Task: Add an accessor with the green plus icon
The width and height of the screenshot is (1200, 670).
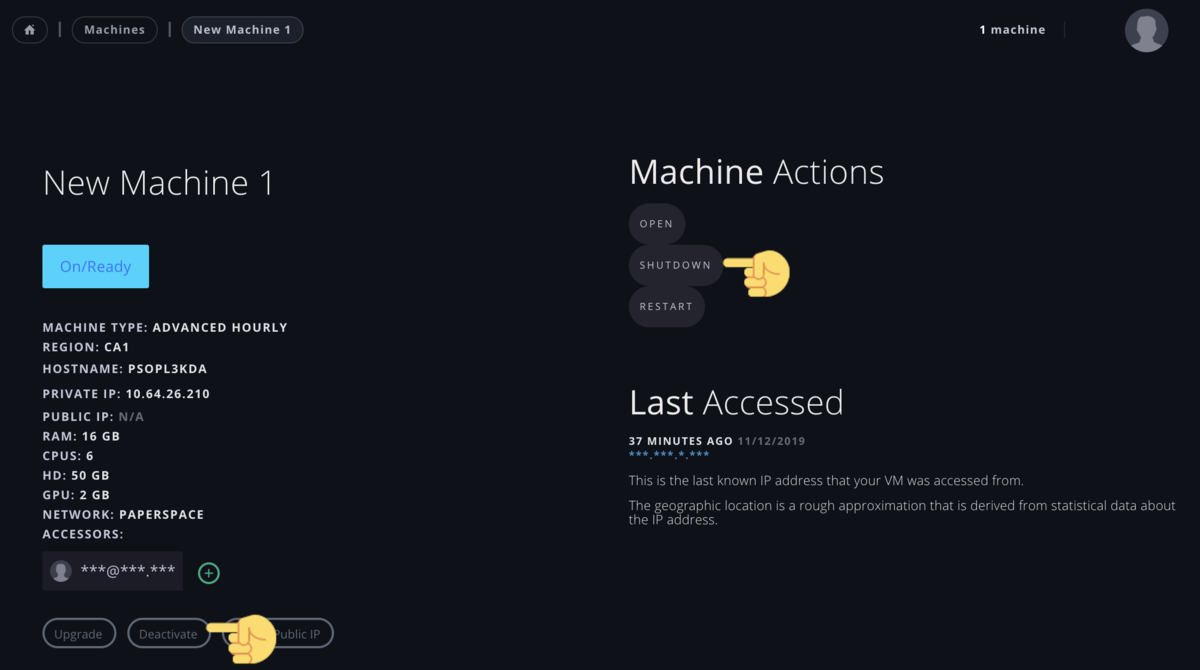Action: point(208,573)
